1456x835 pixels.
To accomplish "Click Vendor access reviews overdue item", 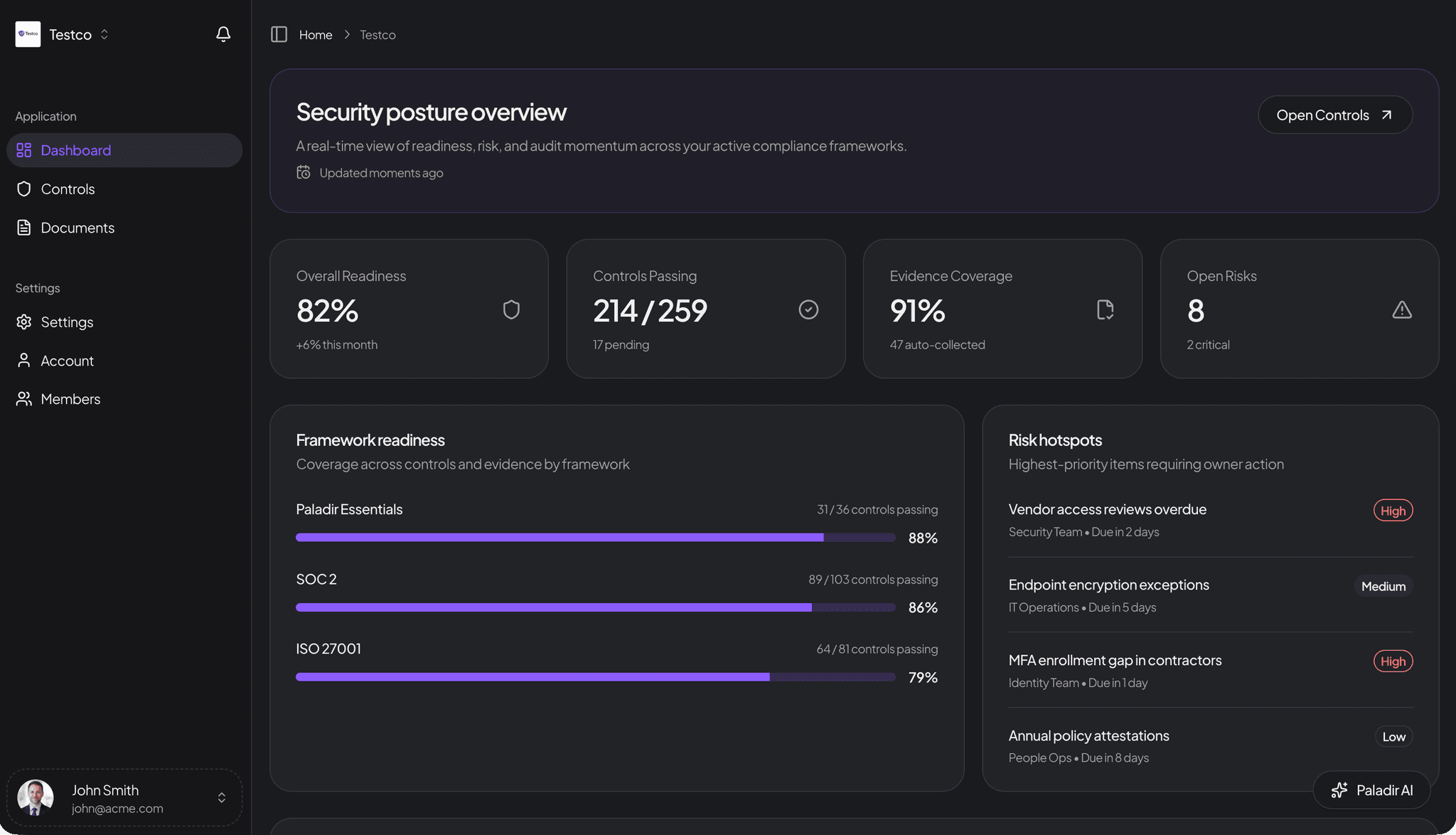I will pyautogui.click(x=1210, y=520).
